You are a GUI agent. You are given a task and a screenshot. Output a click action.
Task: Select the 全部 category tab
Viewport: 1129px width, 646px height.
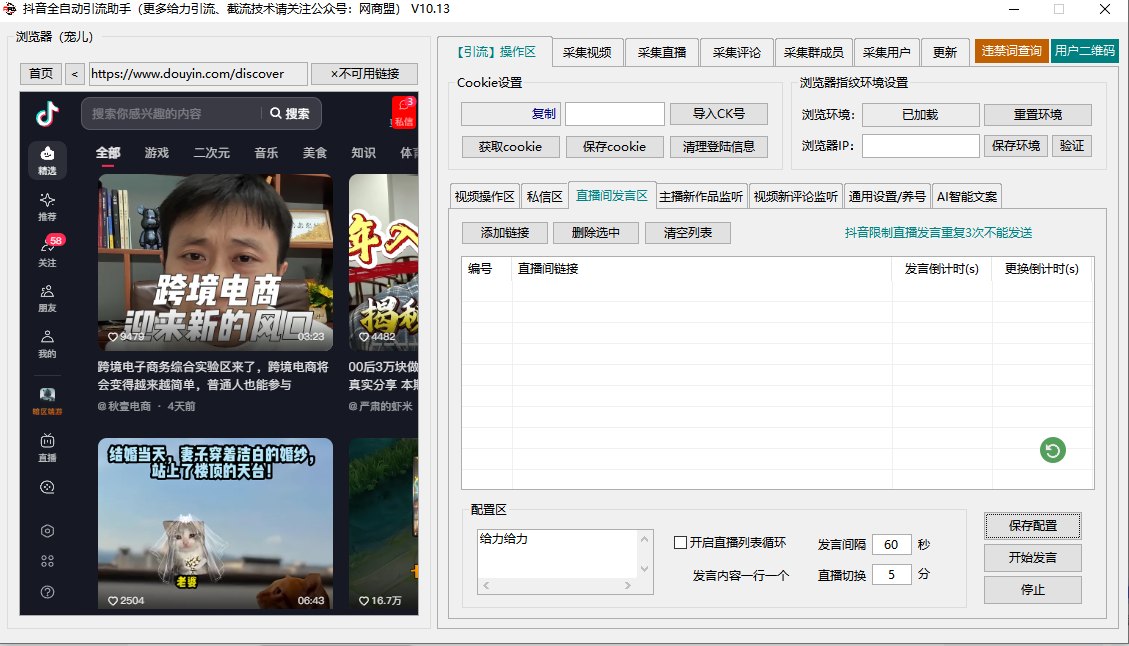click(108, 153)
